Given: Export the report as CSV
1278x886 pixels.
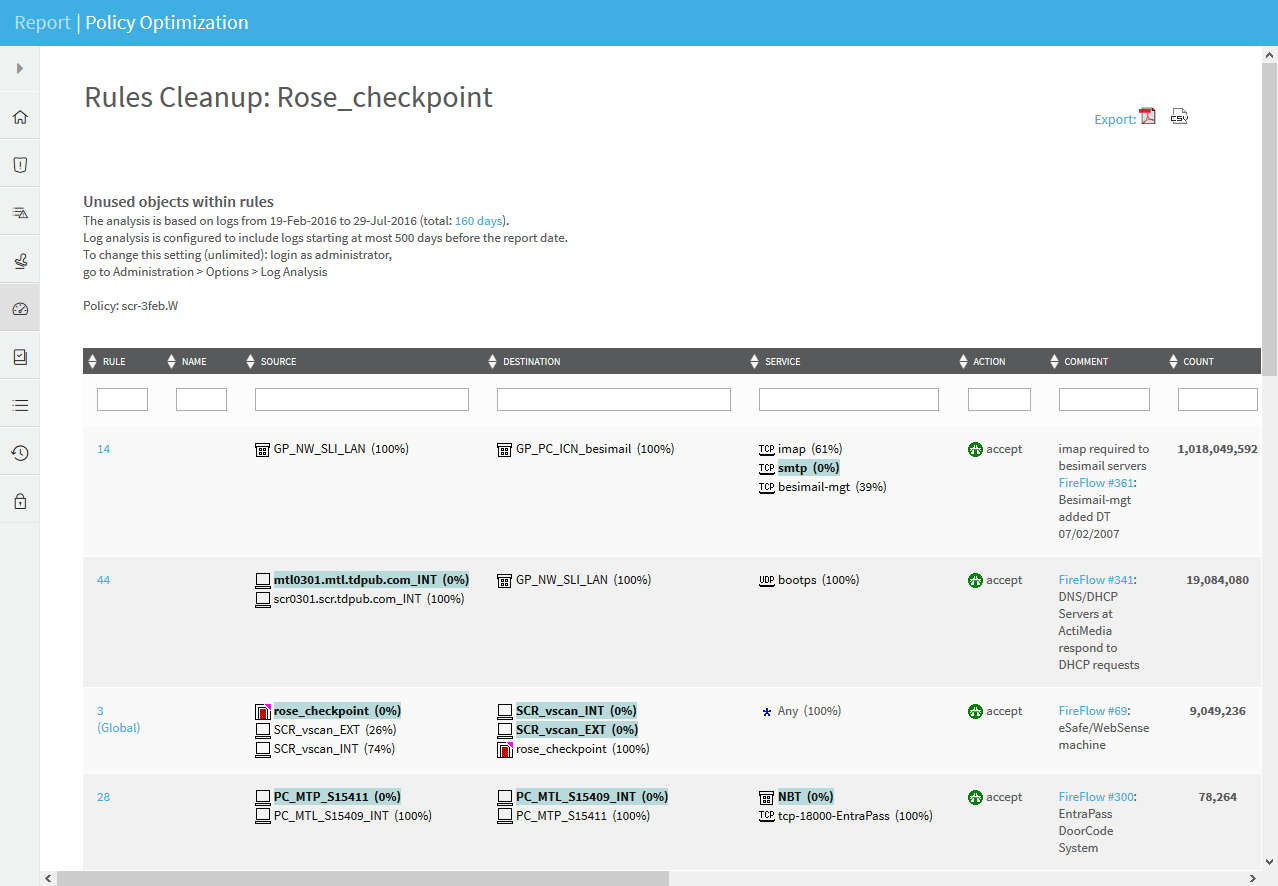Looking at the screenshot, I should click(x=1180, y=117).
